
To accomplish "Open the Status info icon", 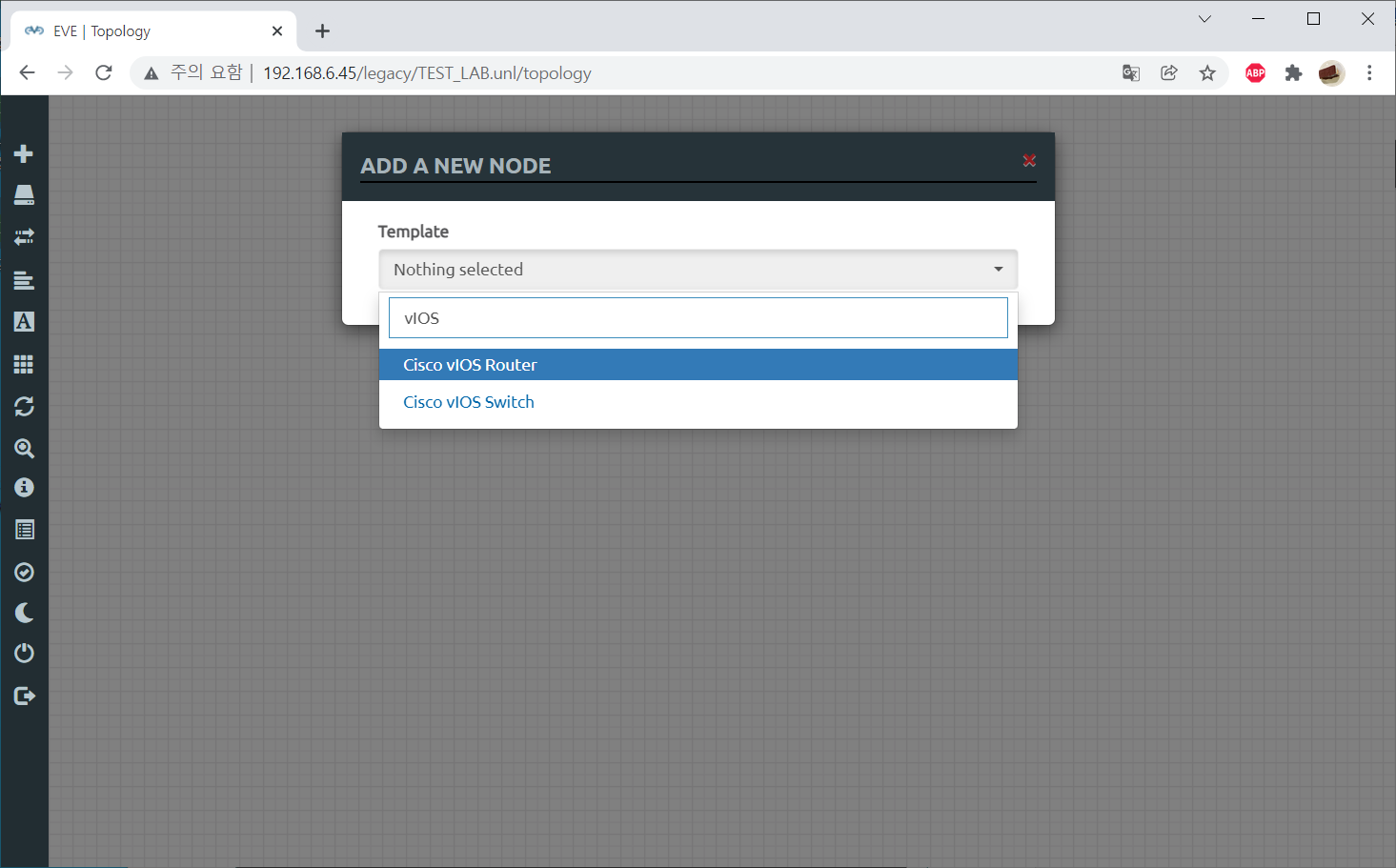I will pyautogui.click(x=24, y=488).
